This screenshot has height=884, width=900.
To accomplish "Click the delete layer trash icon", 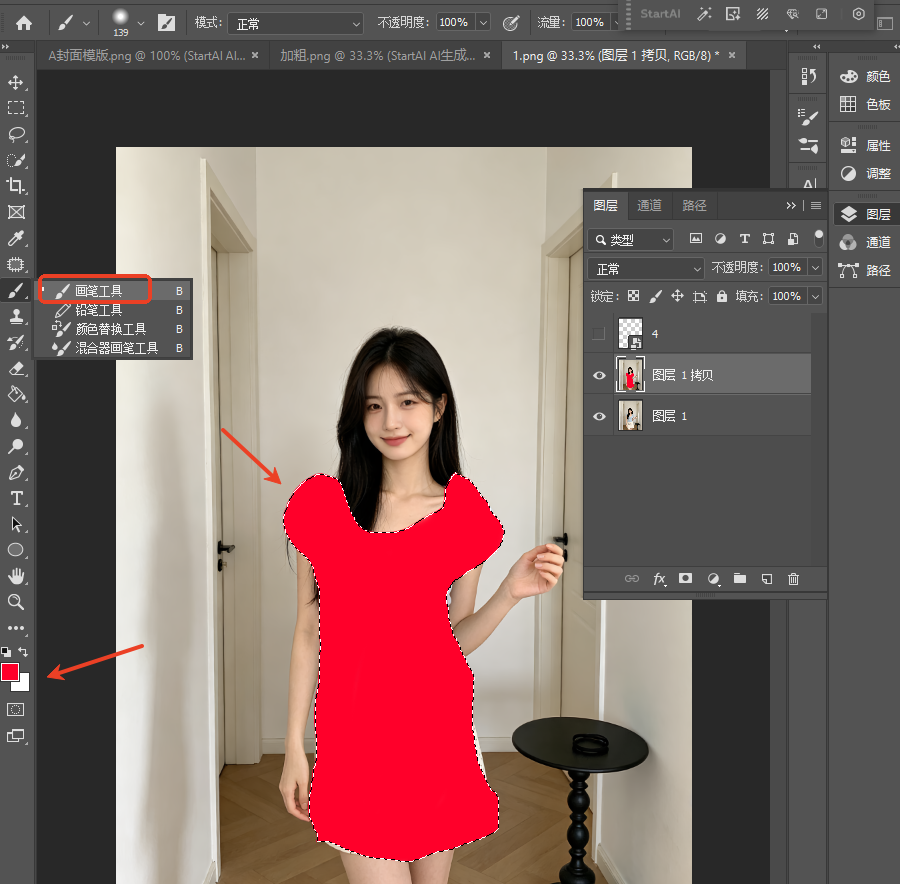I will (x=793, y=579).
